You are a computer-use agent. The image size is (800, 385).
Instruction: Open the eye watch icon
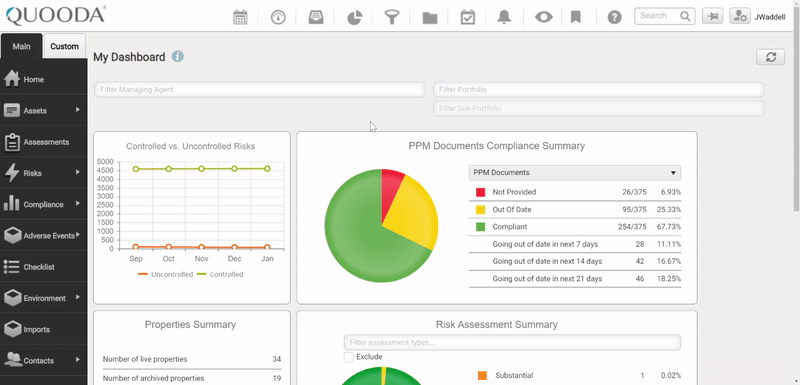[x=543, y=17]
